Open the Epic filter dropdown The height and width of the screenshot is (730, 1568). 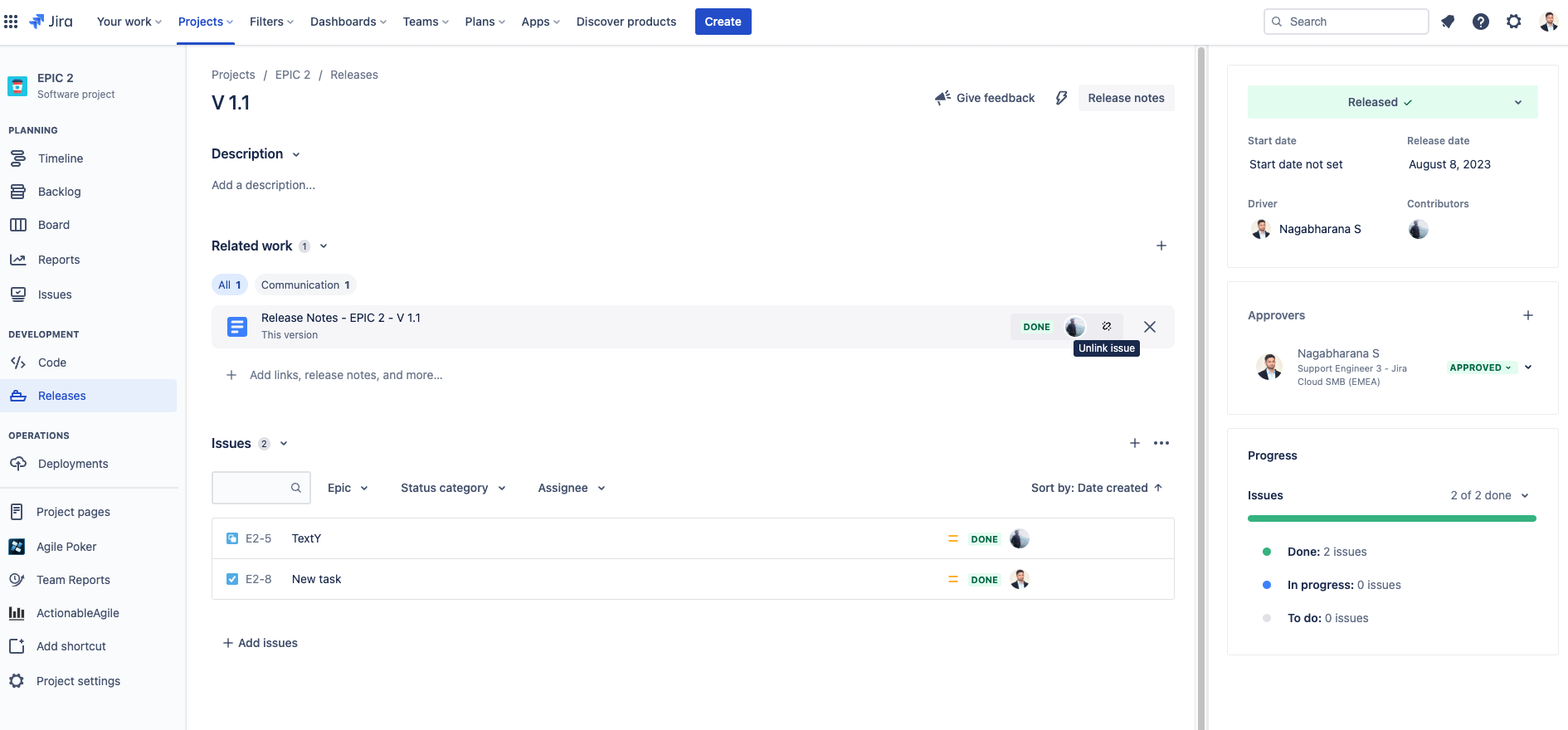click(x=348, y=488)
